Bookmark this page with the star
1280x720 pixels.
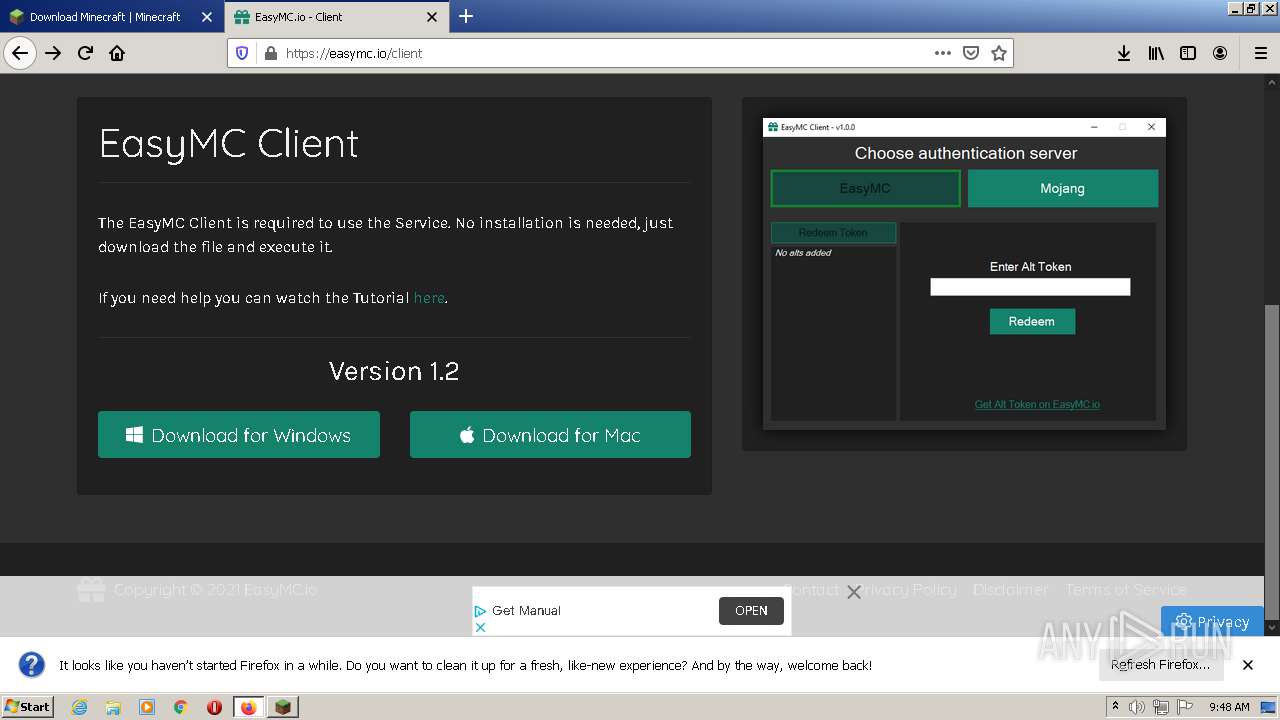pyautogui.click(x=998, y=53)
